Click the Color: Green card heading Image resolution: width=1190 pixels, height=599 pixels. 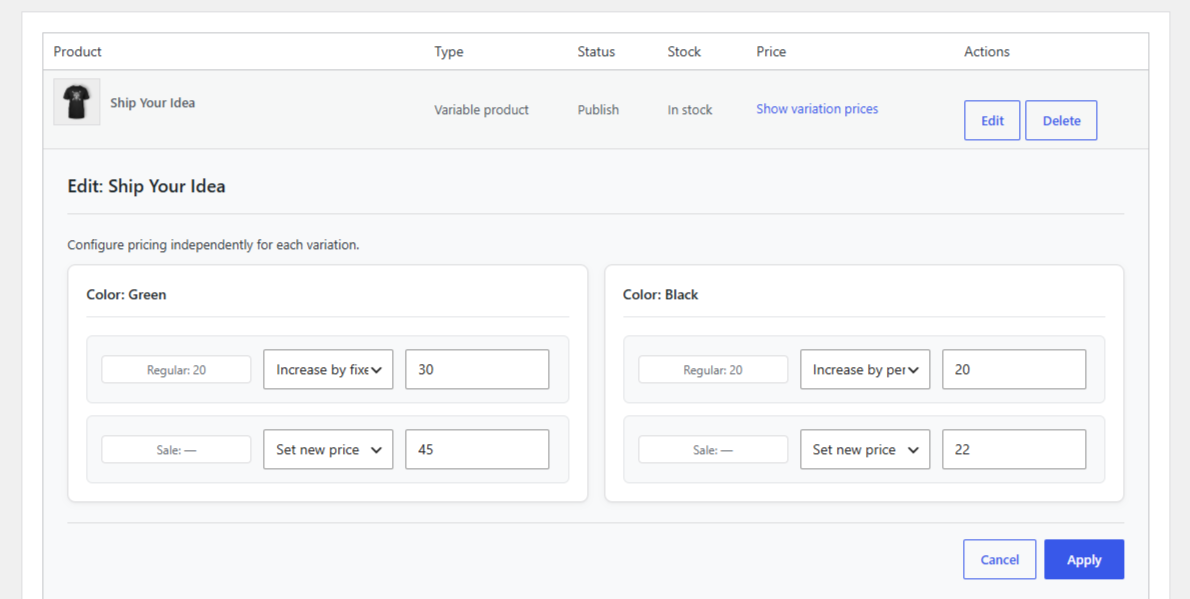tap(126, 295)
